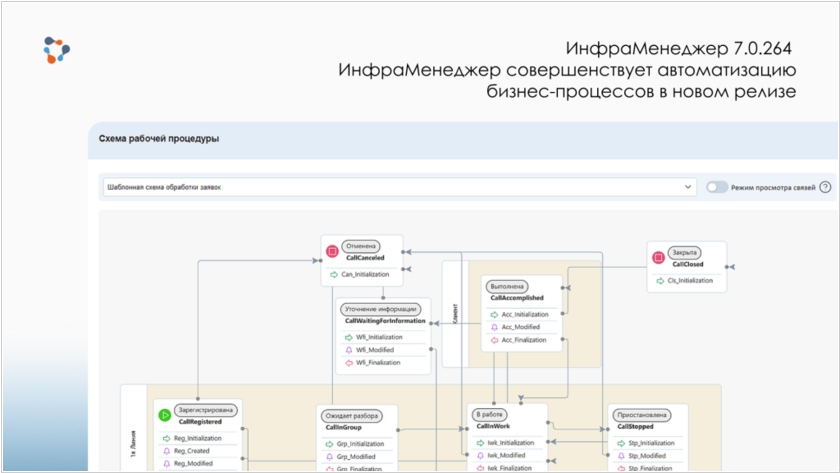Select the Уточнение информации state label
The height and width of the screenshot is (473, 840).
coord(380,309)
